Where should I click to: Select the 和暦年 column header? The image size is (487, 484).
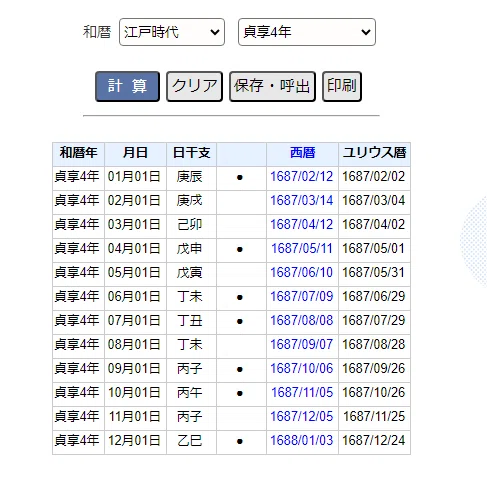[78, 153]
